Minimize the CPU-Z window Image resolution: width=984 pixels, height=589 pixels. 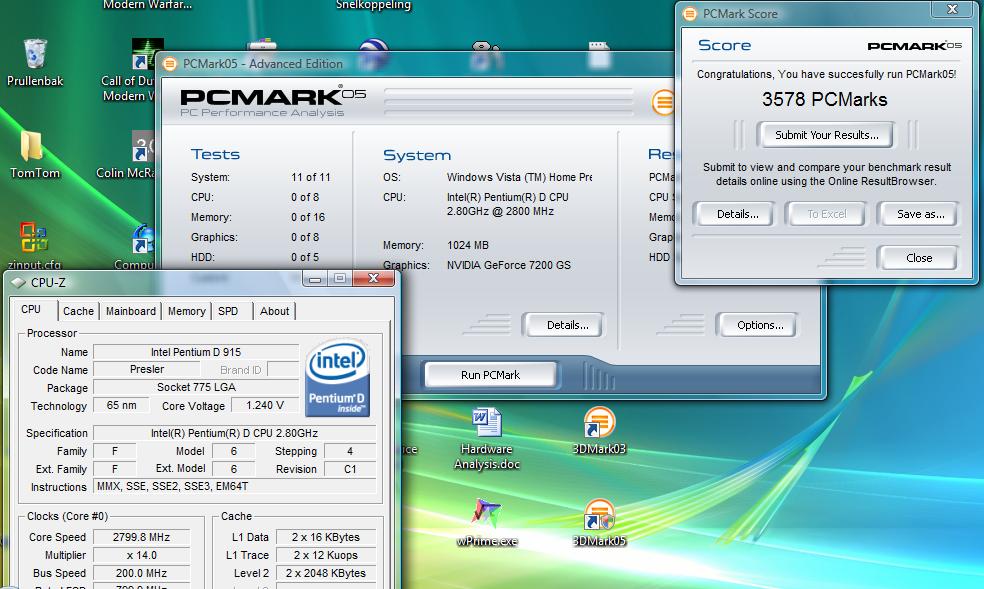(x=315, y=278)
